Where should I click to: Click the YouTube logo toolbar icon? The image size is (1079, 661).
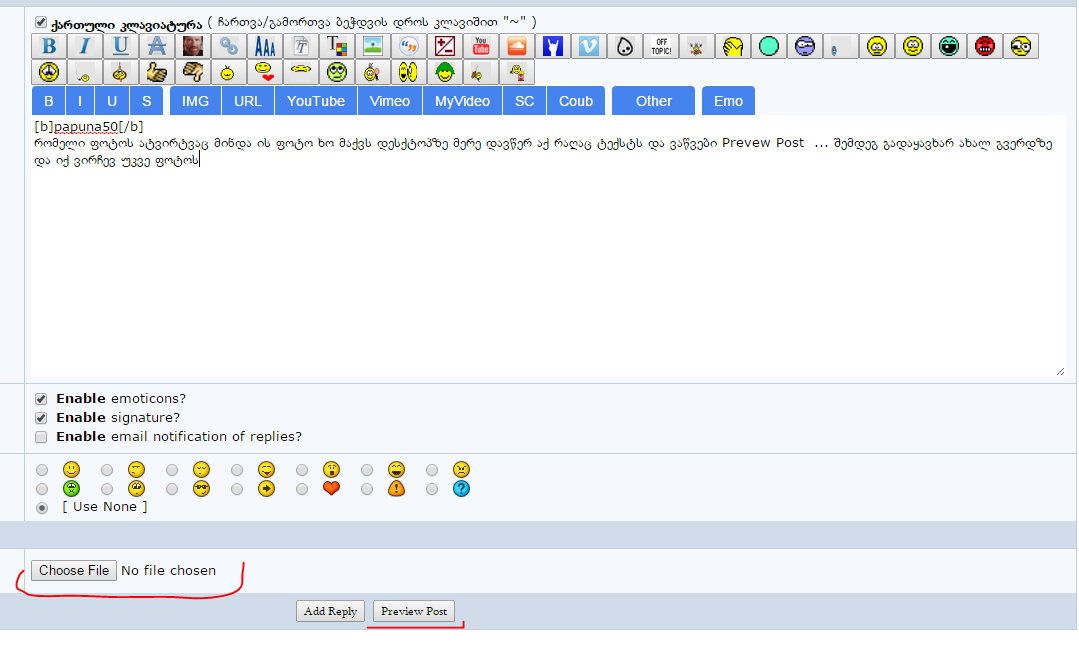480,46
